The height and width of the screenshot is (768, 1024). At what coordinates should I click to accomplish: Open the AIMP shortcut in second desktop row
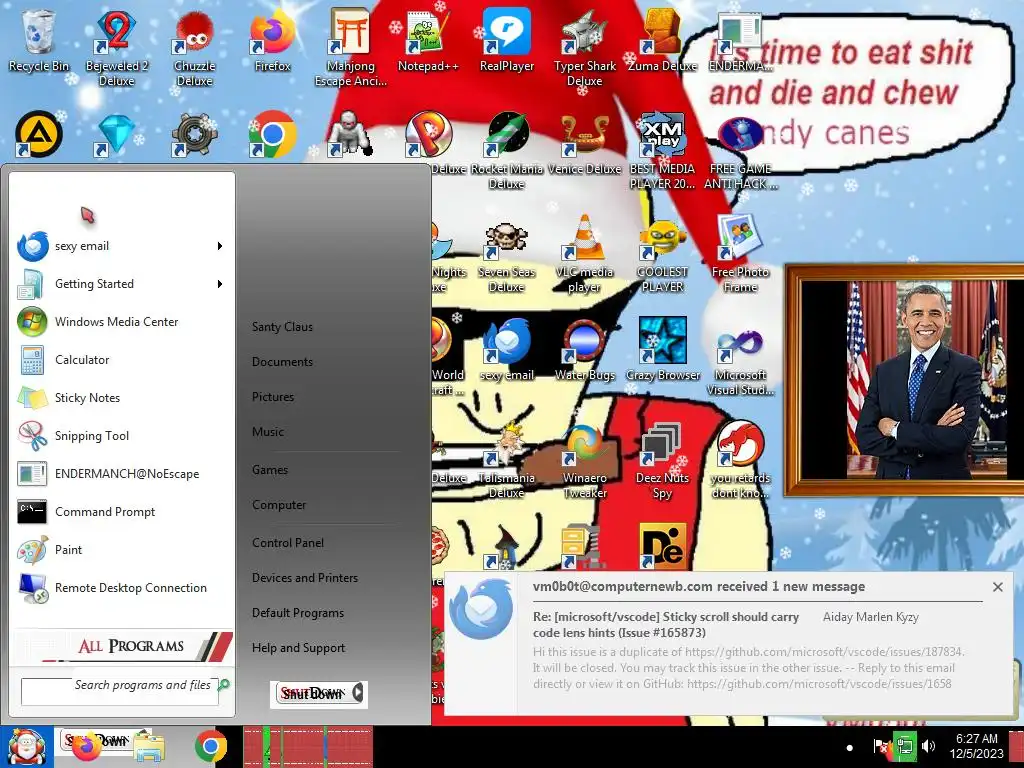pyautogui.click(x=39, y=135)
